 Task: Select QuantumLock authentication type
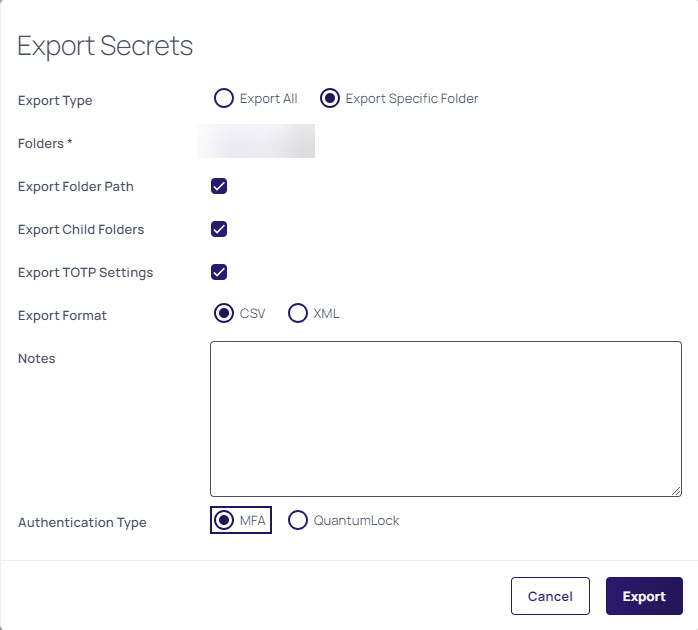(x=297, y=520)
